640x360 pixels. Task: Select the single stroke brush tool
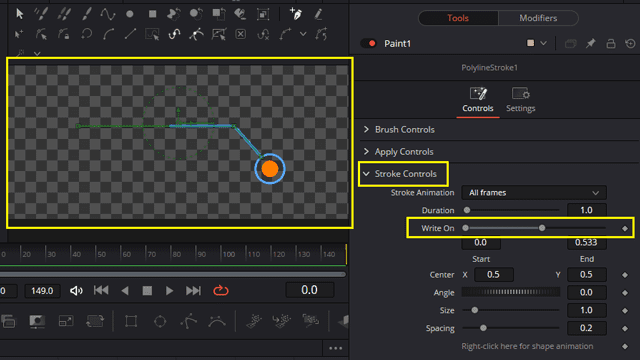pyautogui.click(x=87, y=14)
